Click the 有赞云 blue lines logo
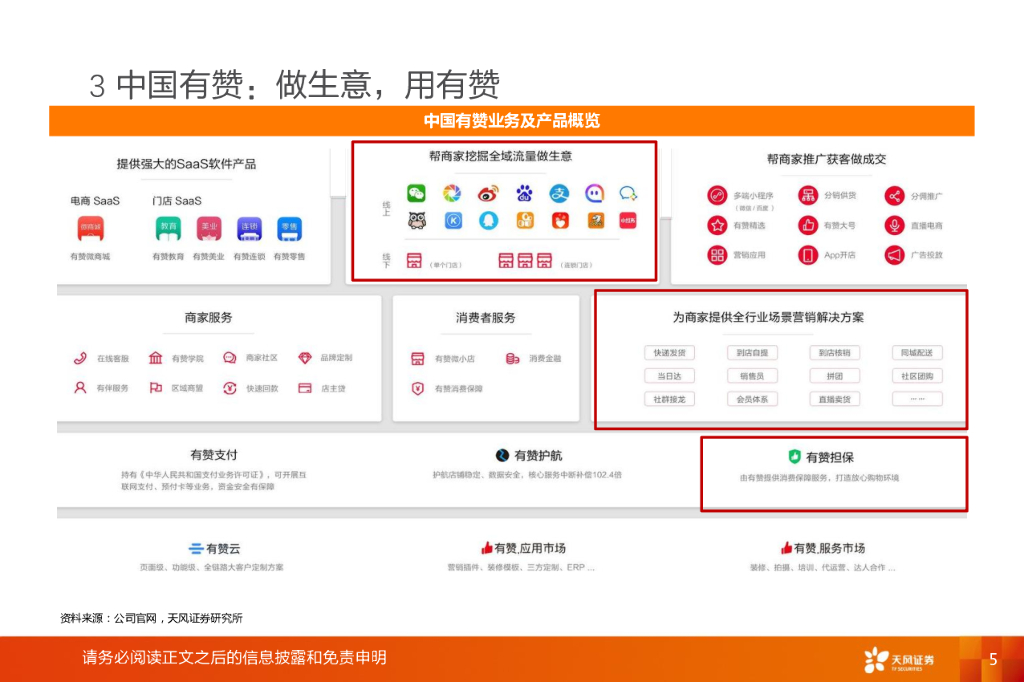Image resolution: width=1024 pixels, height=682 pixels. [x=196, y=548]
